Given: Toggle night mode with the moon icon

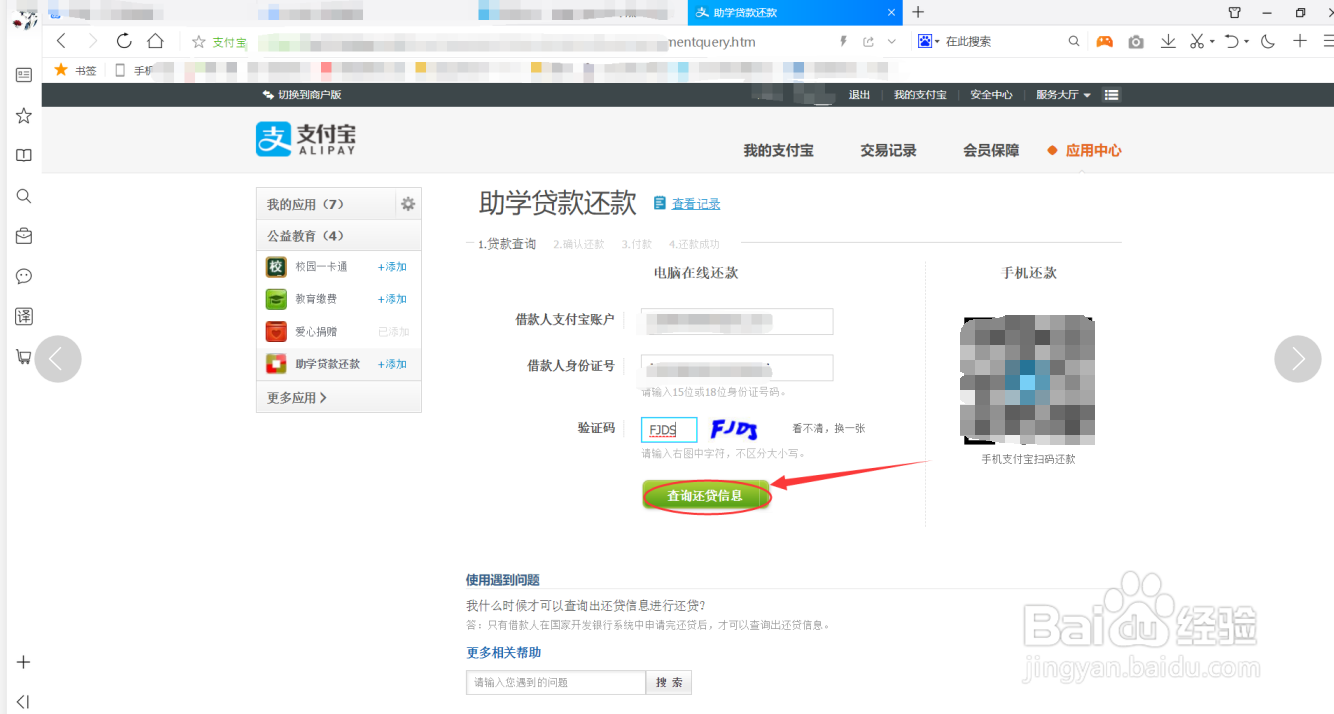Looking at the screenshot, I should (1268, 41).
